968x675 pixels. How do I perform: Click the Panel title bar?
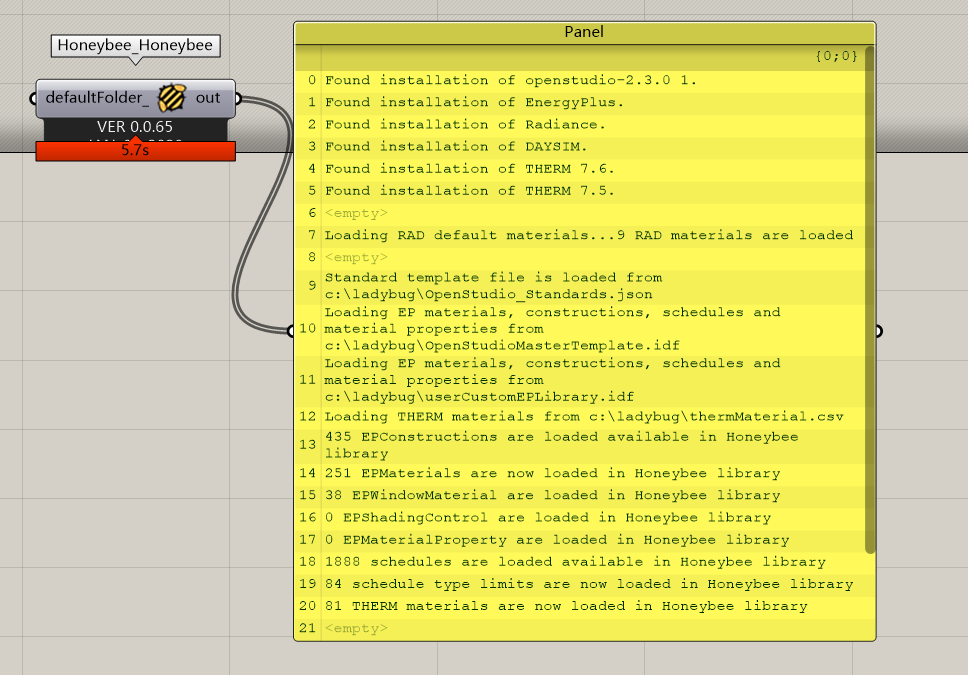[584, 32]
